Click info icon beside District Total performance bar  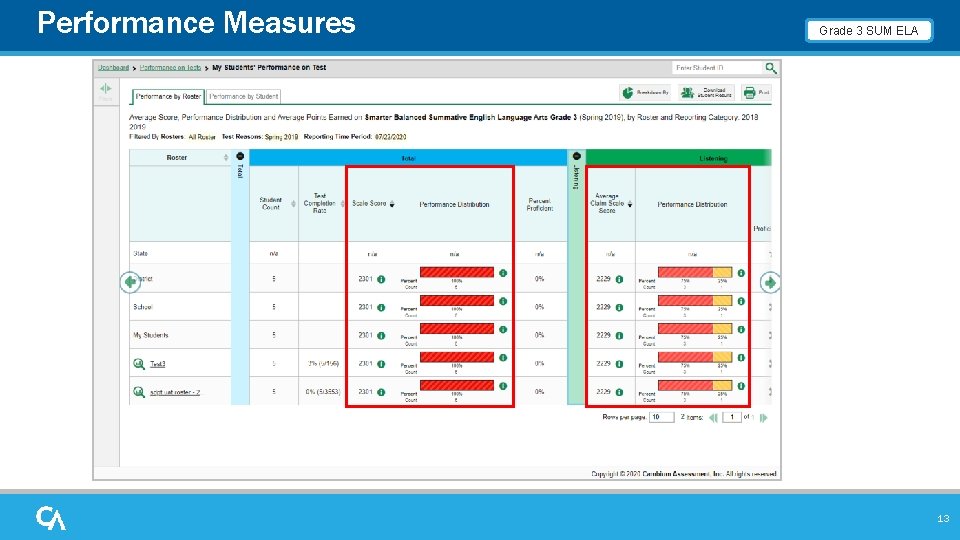coord(503,273)
